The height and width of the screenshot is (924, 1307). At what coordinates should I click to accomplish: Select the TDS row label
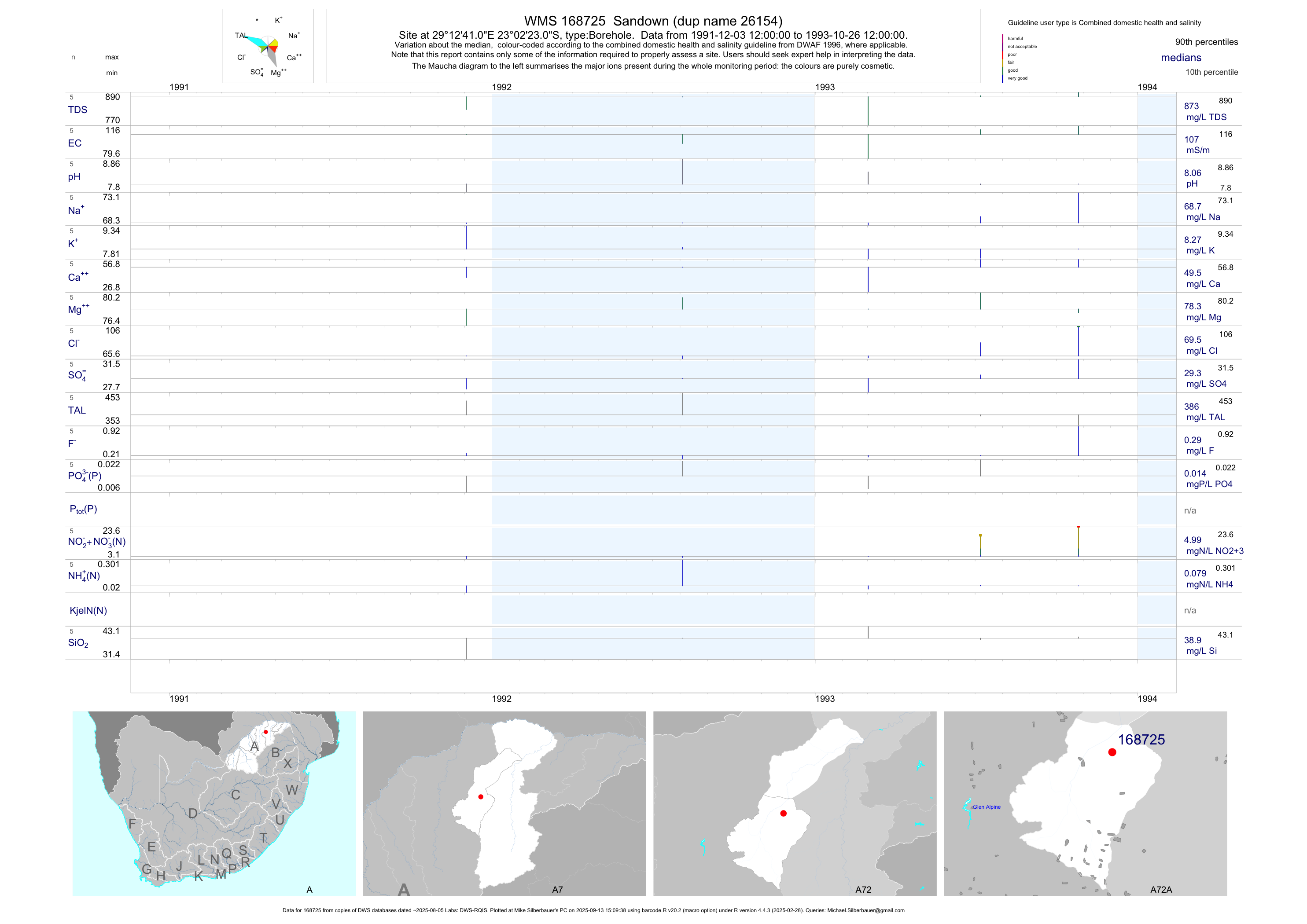pyautogui.click(x=77, y=110)
